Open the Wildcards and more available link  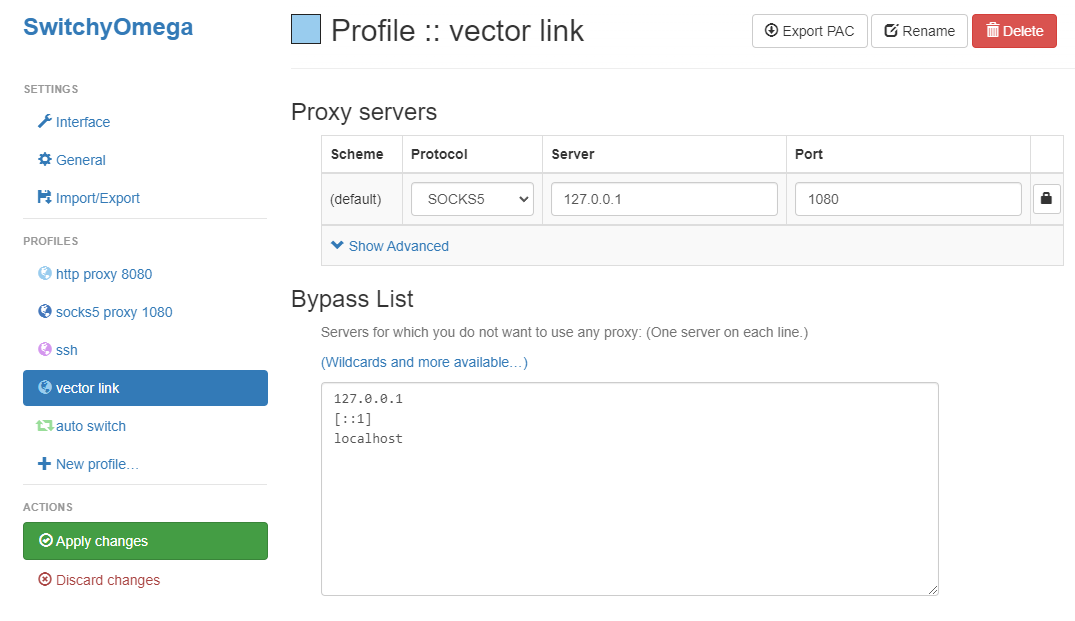[424, 362]
